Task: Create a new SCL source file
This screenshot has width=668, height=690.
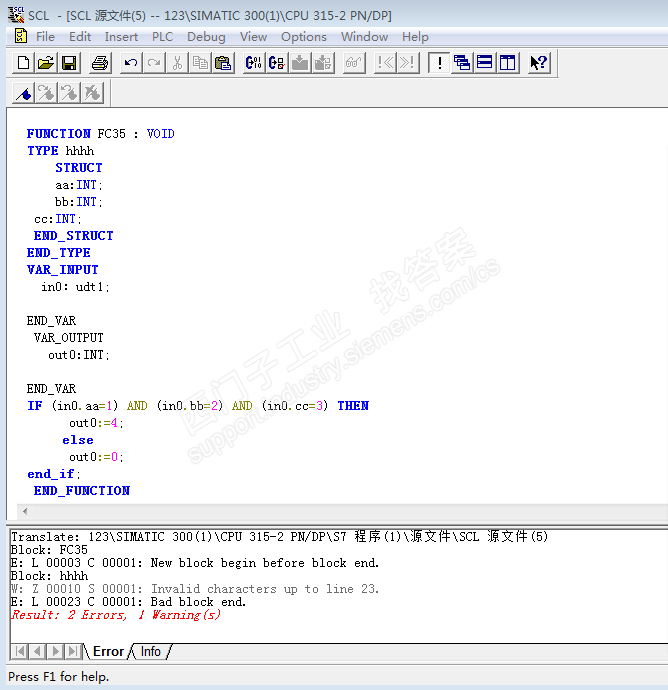Action: click(23, 63)
